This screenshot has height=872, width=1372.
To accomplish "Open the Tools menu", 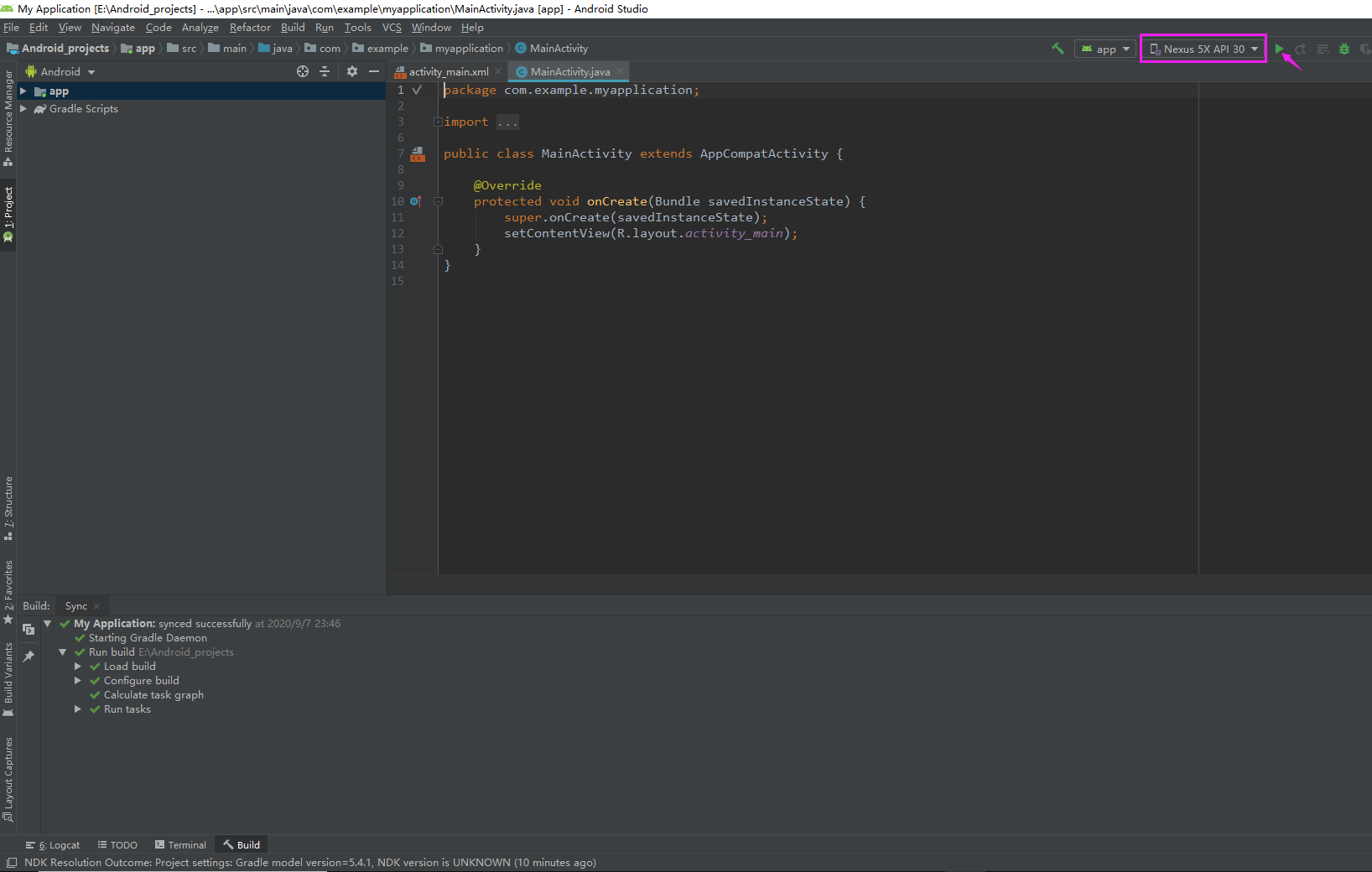I will click(x=357, y=28).
